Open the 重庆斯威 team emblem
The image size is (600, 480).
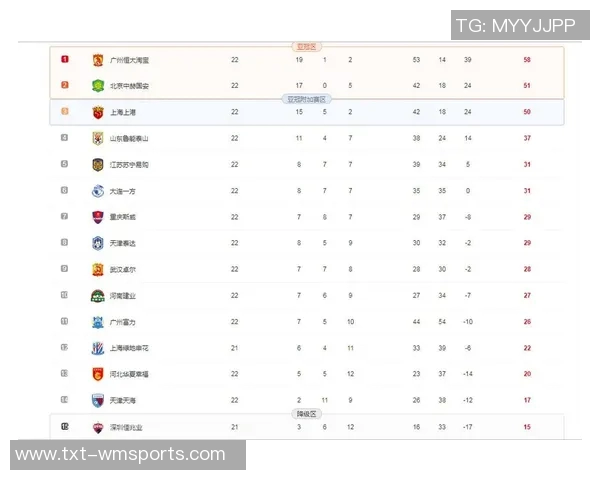point(97,216)
